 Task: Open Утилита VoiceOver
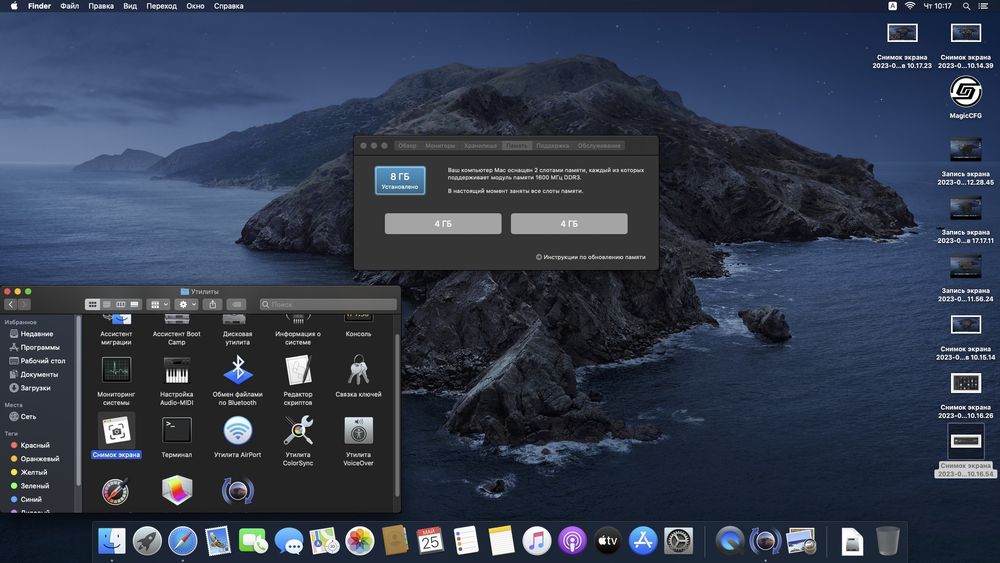coord(358,431)
